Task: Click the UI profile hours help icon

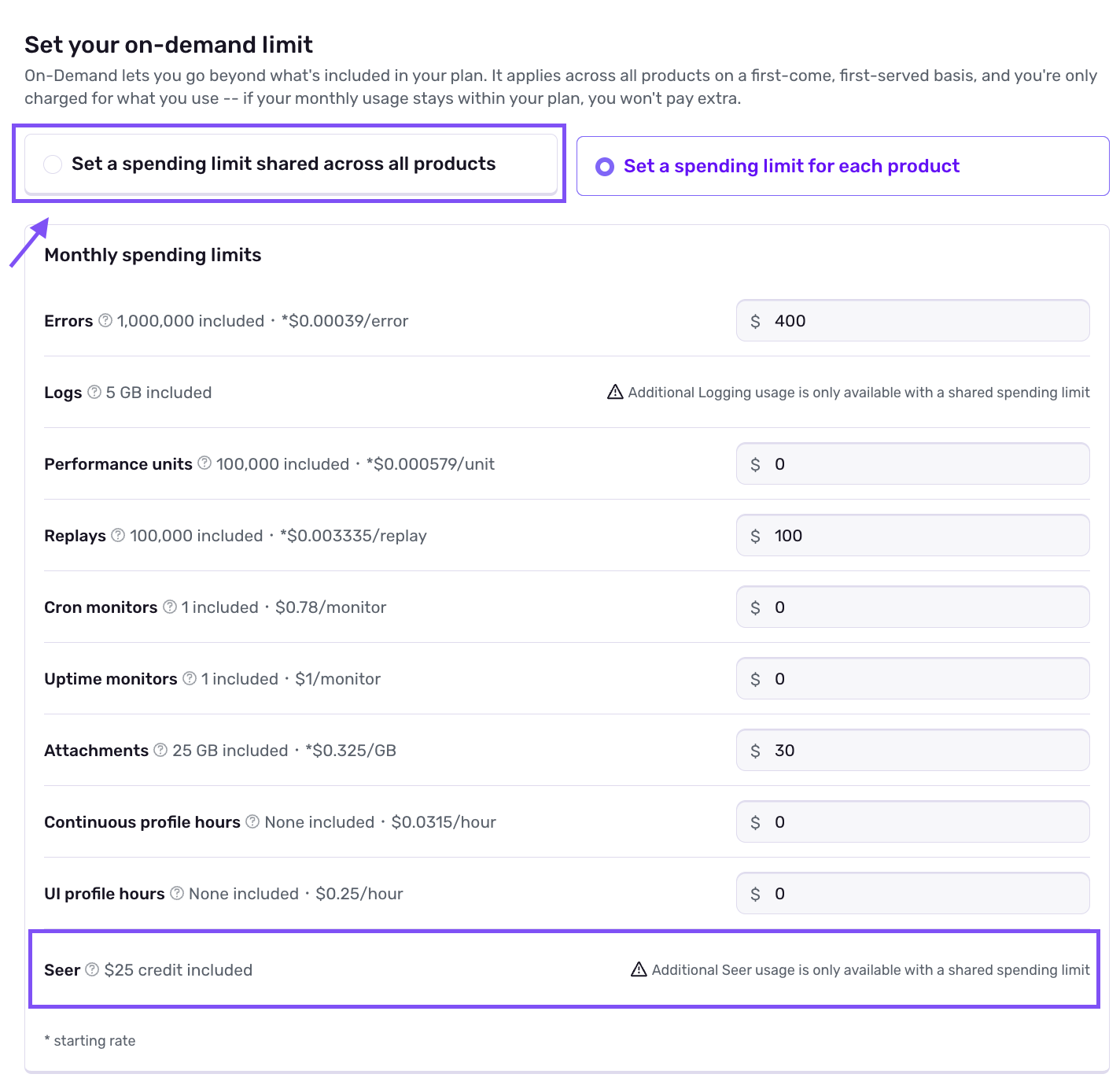Action: tap(177, 893)
